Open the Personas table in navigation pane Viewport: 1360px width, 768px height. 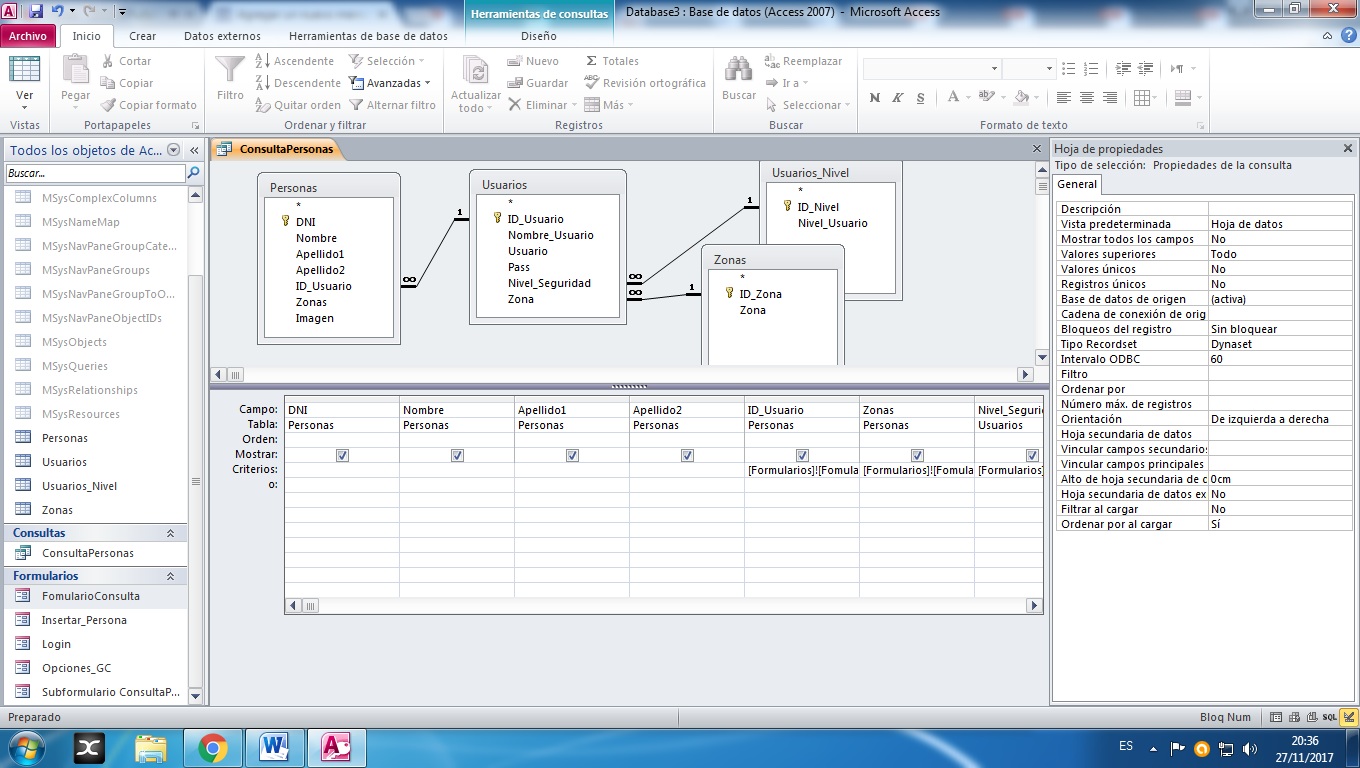65,438
